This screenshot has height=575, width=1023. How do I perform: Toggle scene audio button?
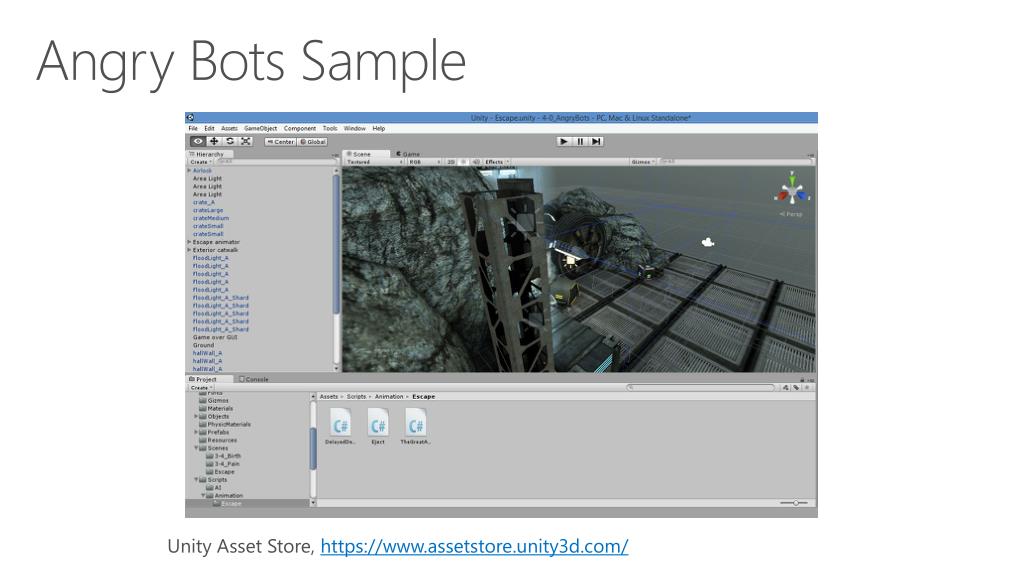pyautogui.click(x=476, y=162)
